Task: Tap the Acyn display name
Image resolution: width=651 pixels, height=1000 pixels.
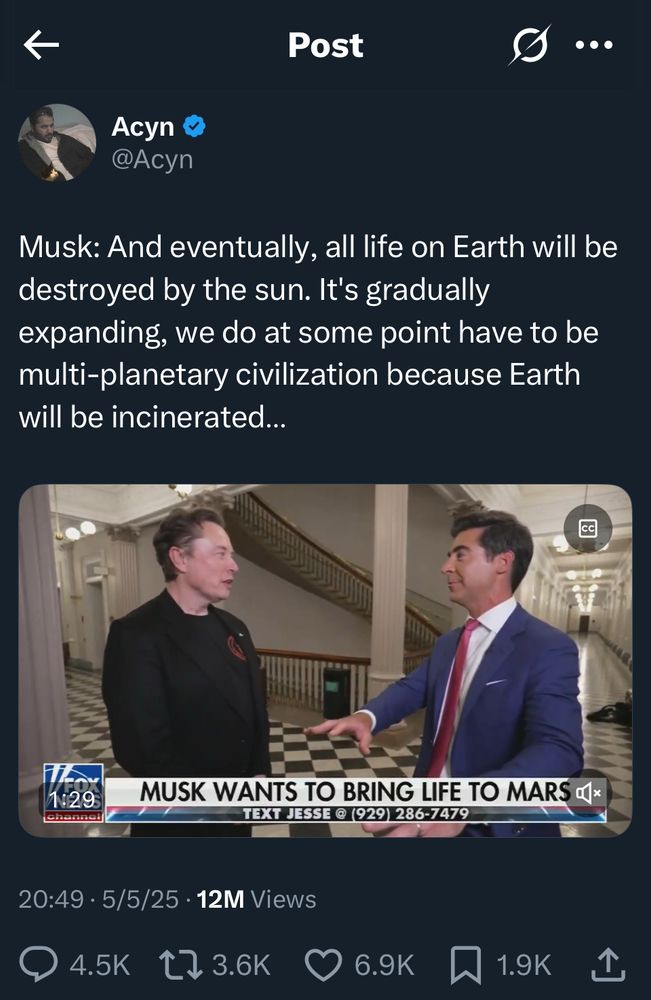Action: click(x=143, y=126)
